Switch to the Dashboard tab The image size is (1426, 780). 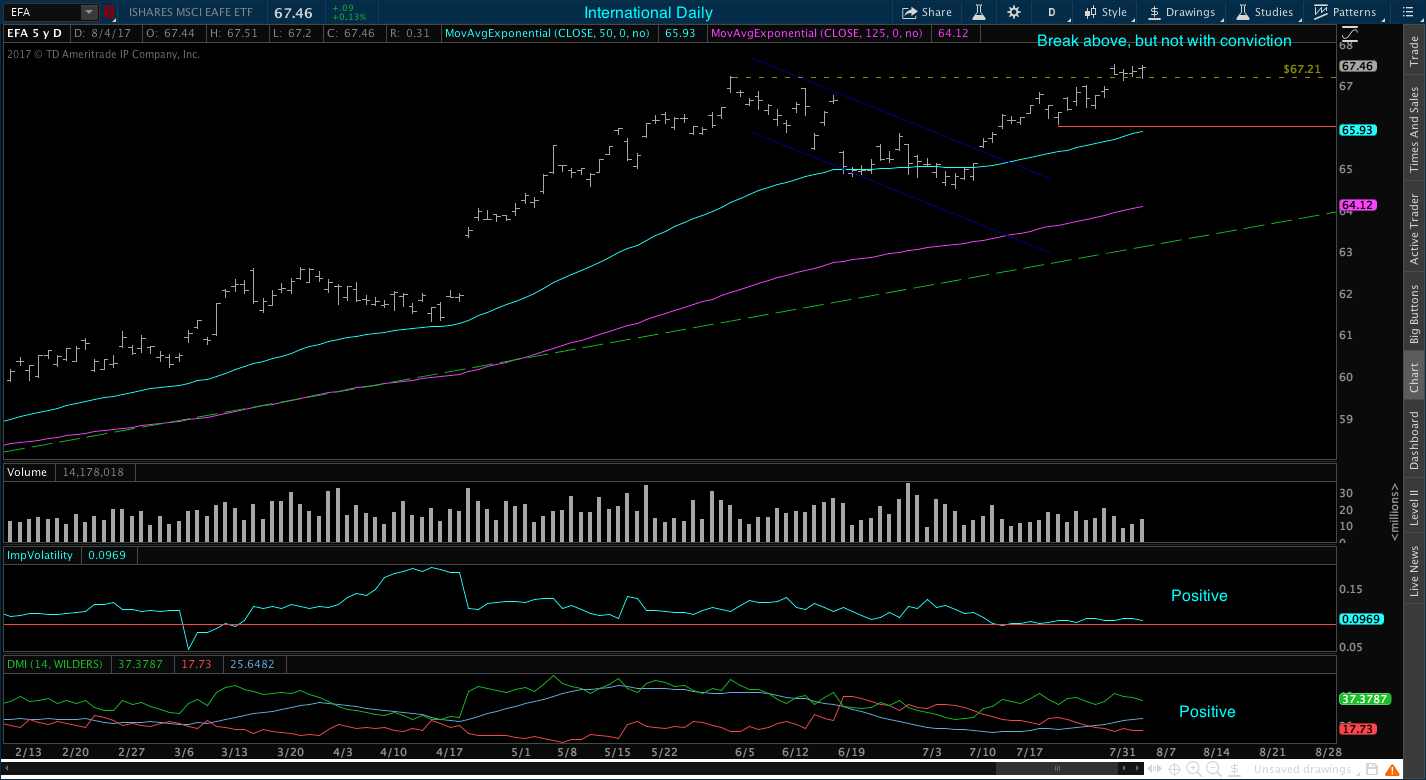(x=1414, y=440)
